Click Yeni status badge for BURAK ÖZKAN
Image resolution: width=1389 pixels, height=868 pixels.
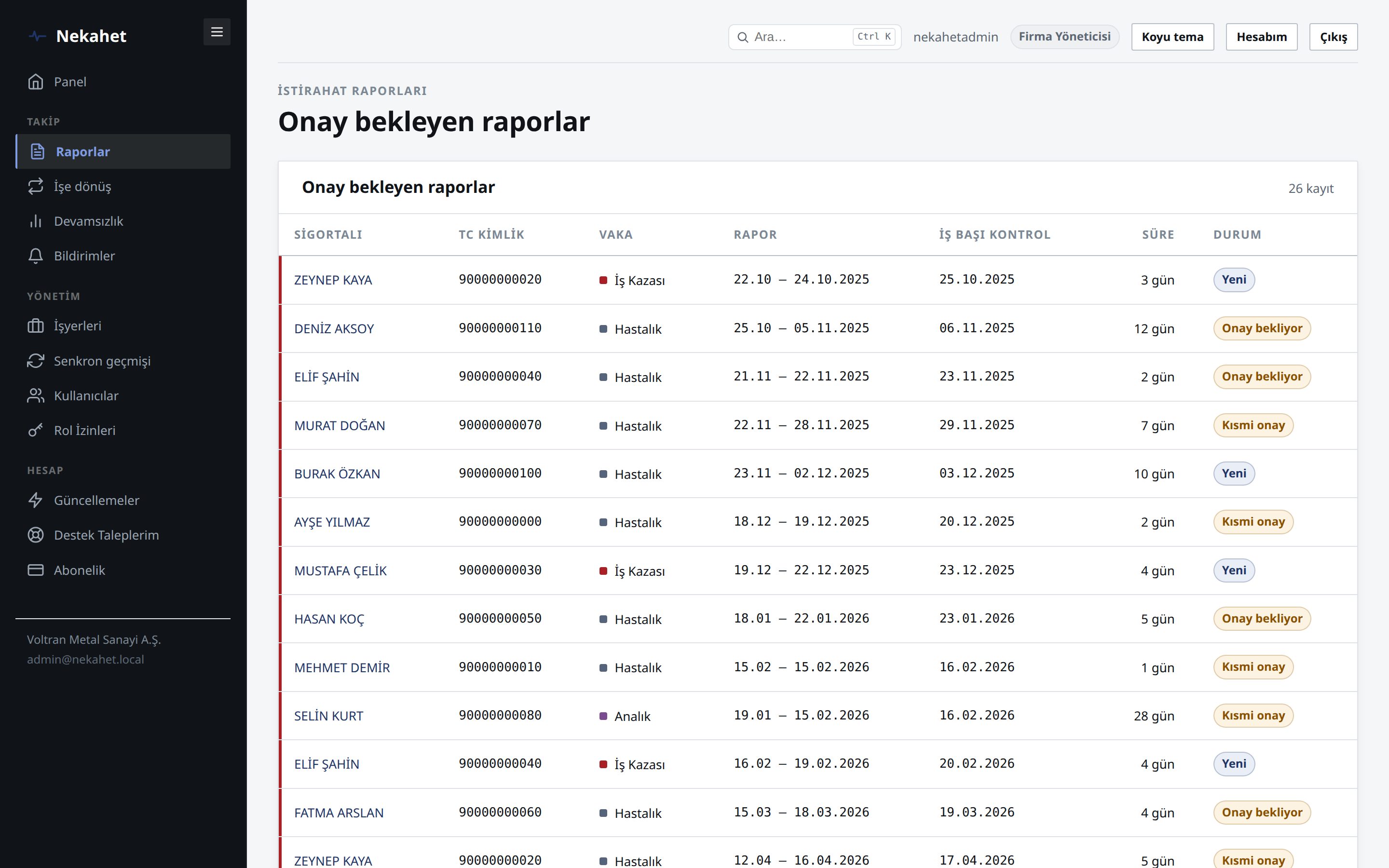click(x=1233, y=474)
